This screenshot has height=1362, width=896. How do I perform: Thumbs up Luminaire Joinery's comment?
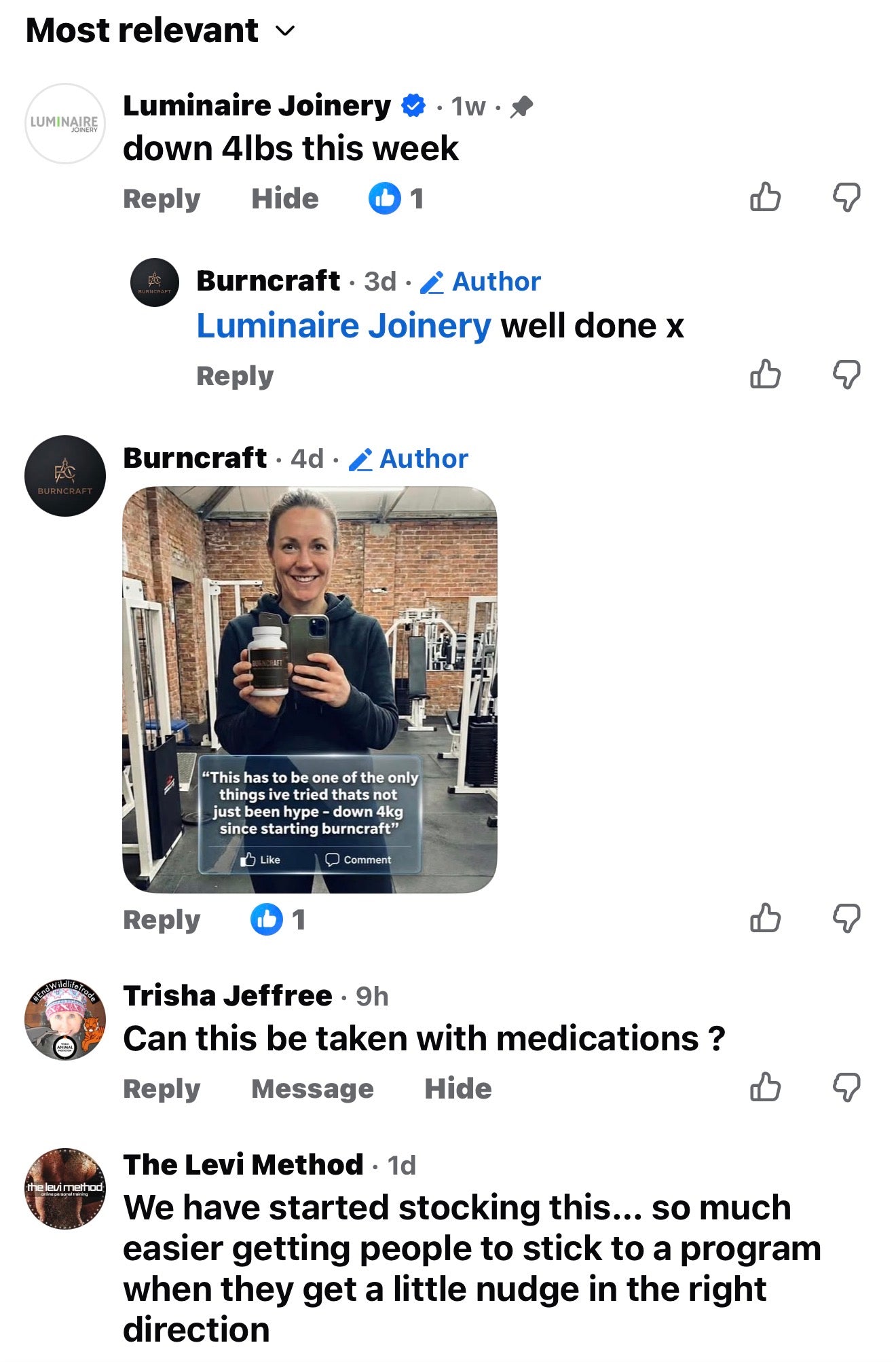click(x=765, y=198)
